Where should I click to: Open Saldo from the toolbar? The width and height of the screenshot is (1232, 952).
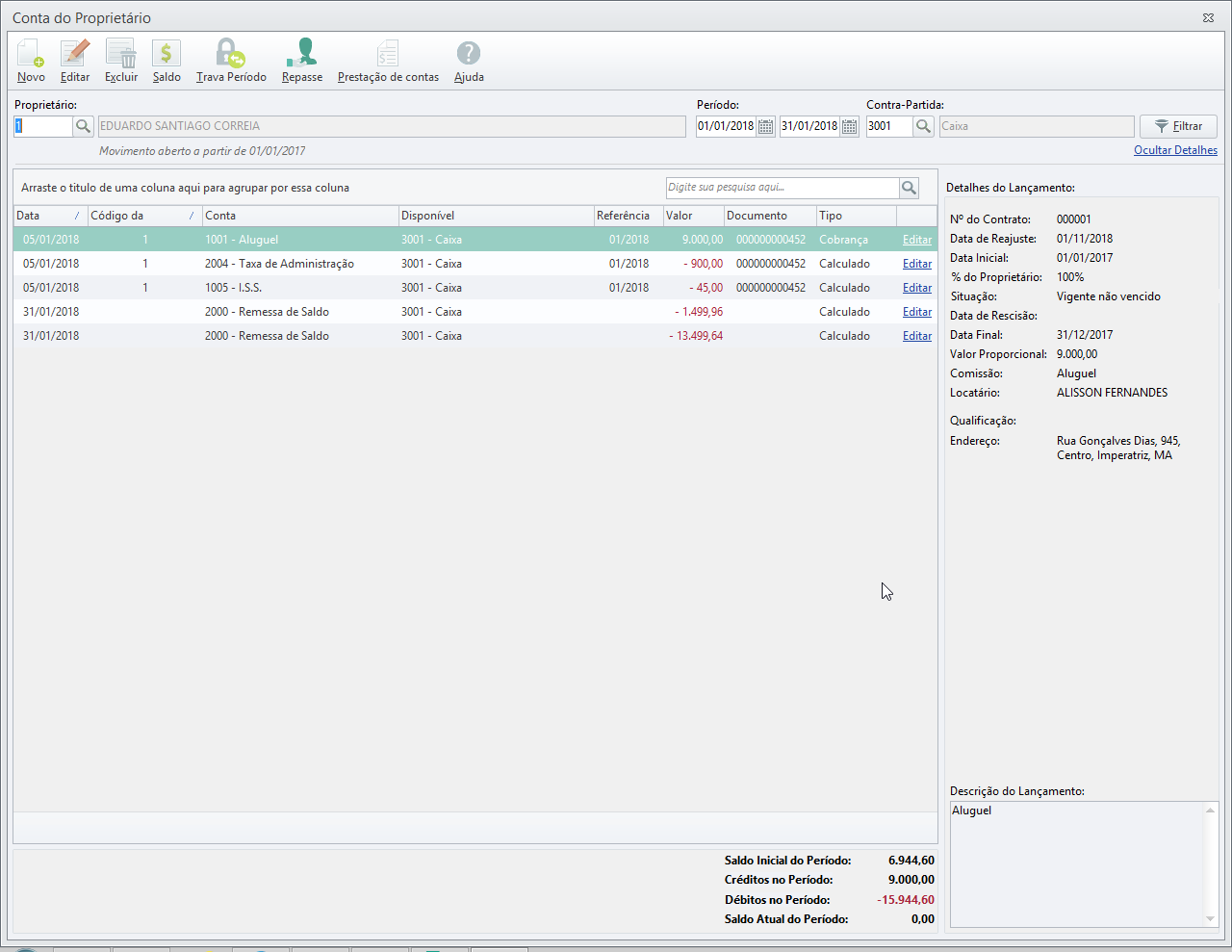[167, 55]
